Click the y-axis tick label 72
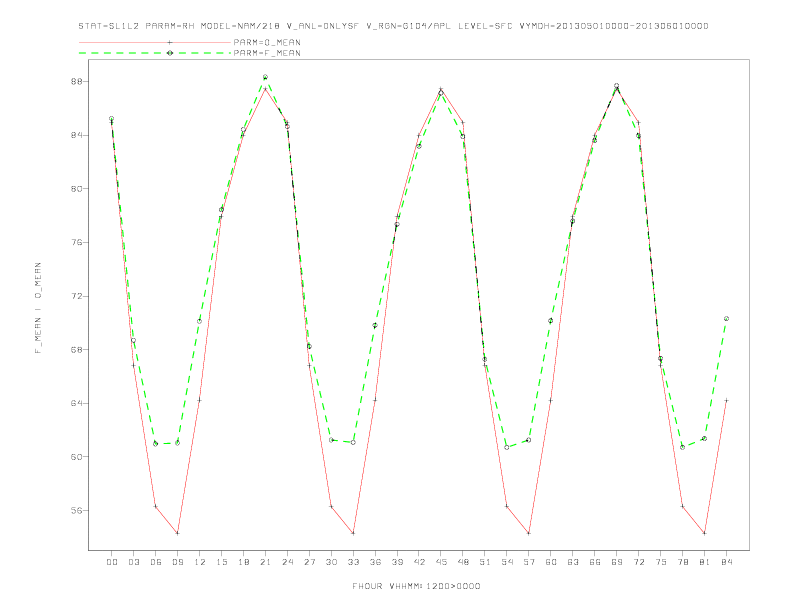Image resolution: width=792 pixels, height=612 pixels. [x=76, y=296]
